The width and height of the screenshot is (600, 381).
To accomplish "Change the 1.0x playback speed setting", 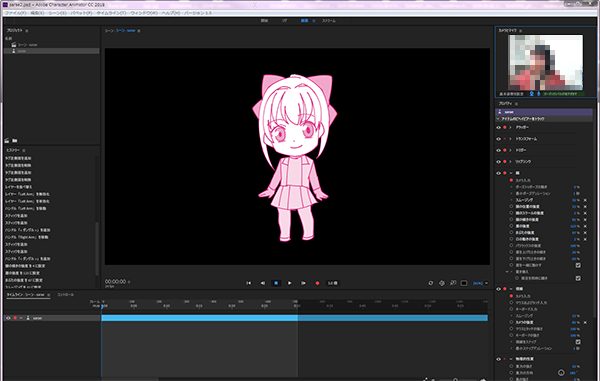I will click(x=332, y=283).
